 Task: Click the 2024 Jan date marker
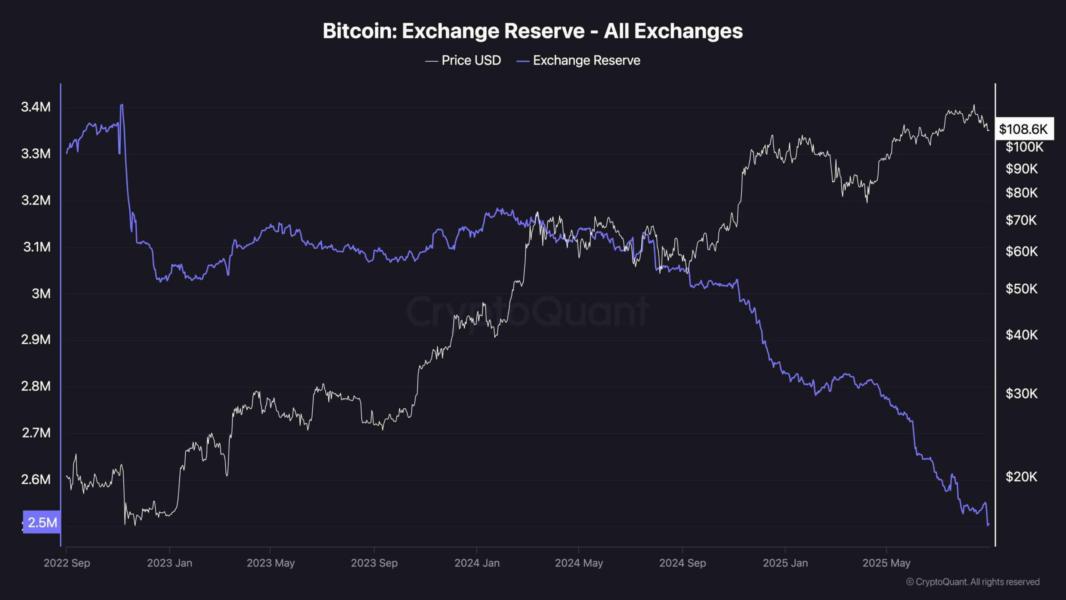pos(477,563)
